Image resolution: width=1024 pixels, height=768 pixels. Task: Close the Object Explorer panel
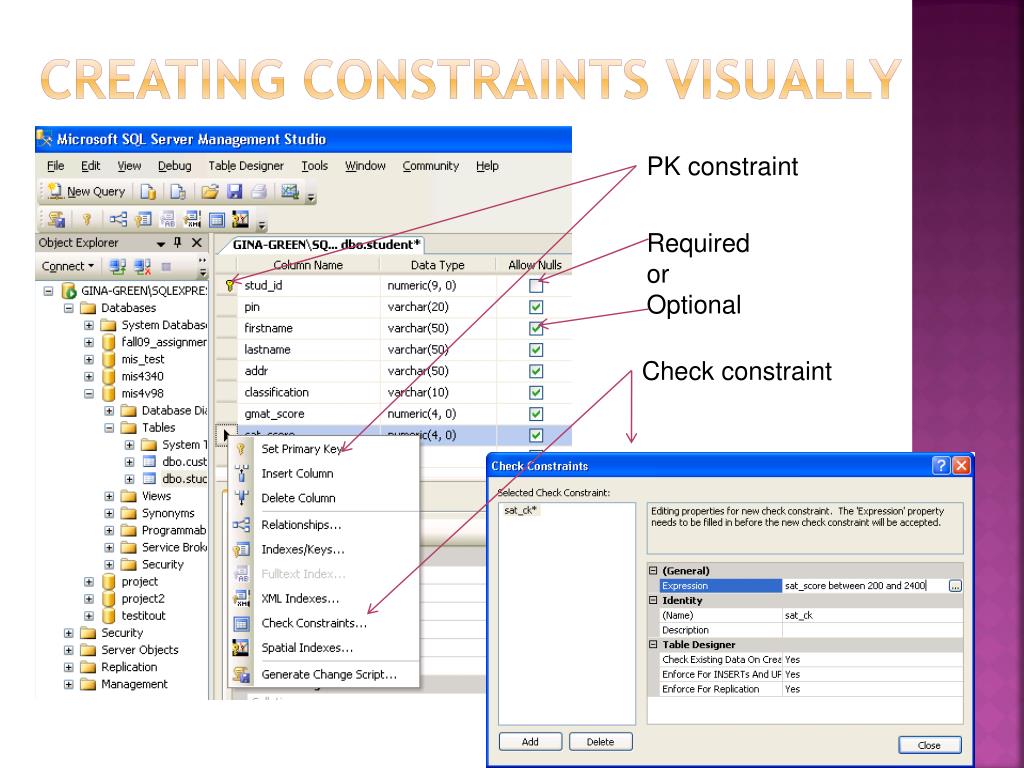tap(197, 242)
